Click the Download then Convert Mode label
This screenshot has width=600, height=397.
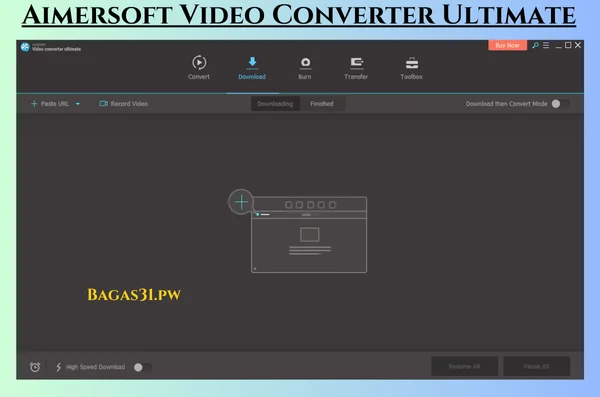[x=506, y=104]
